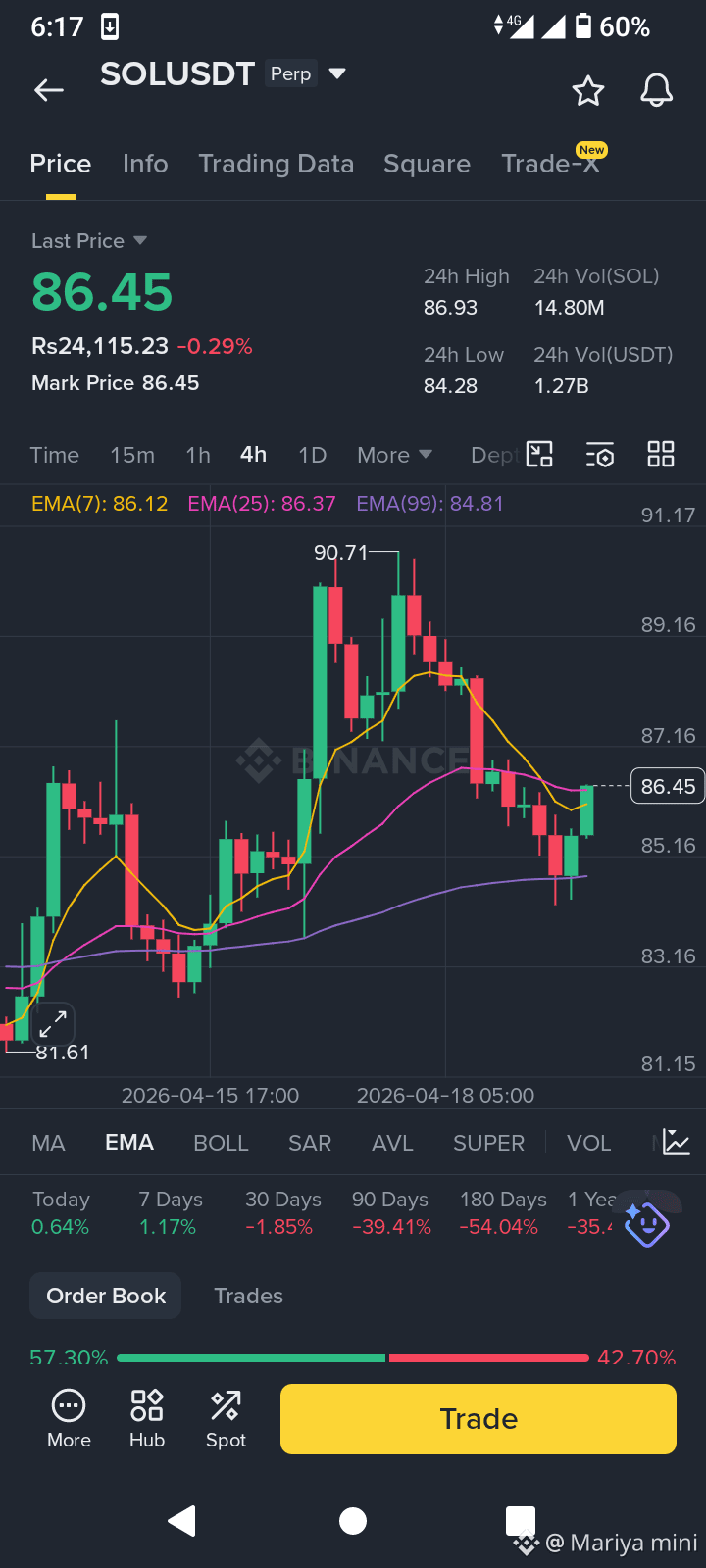Add SOLUSDT to favorites with star icon
Image resolution: width=706 pixels, height=1568 pixels.
pos(588,90)
